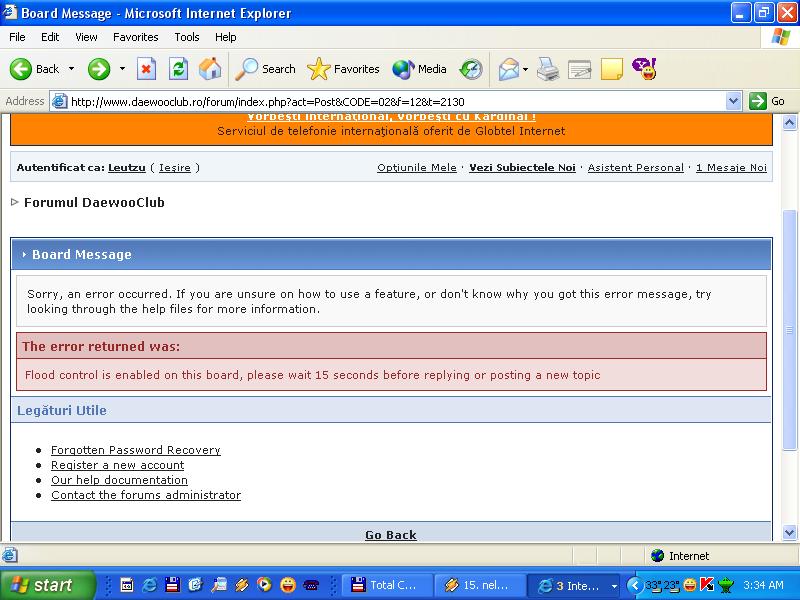Click the Go button beside address bar
Image resolution: width=800 pixels, height=600 pixels.
[x=767, y=101]
